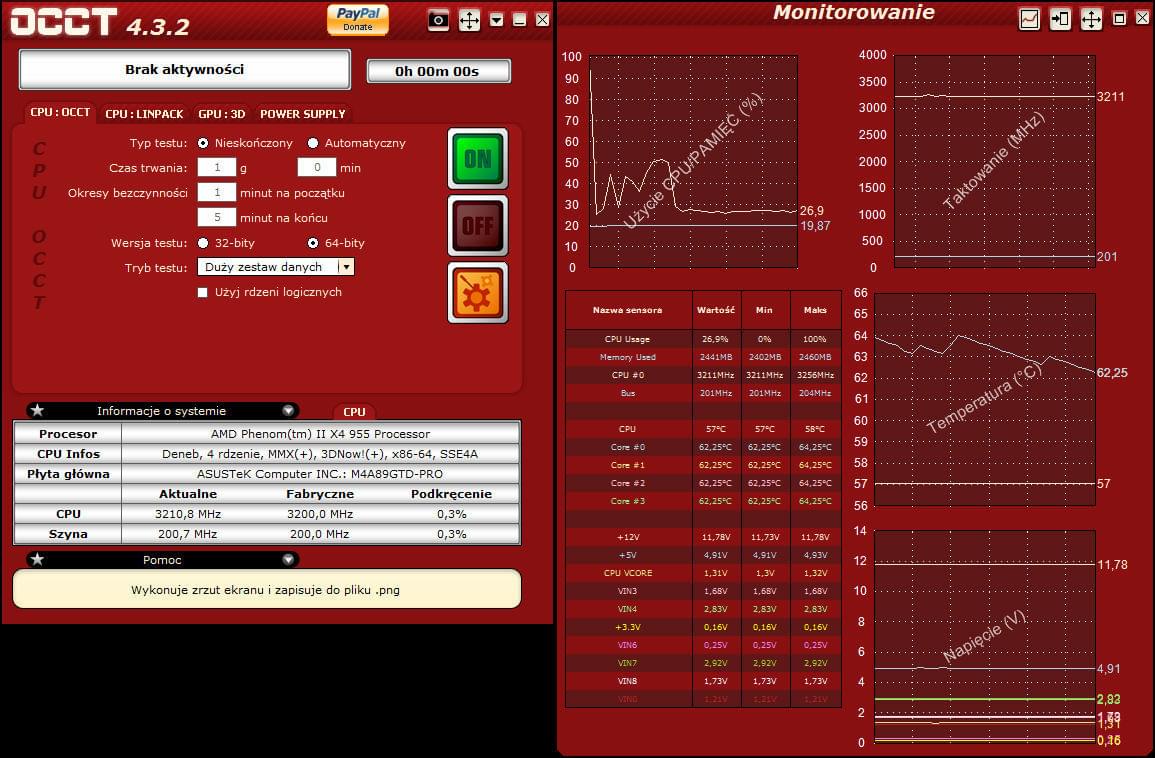
Task: Collapse the Pomoc section
Action: [x=288, y=559]
